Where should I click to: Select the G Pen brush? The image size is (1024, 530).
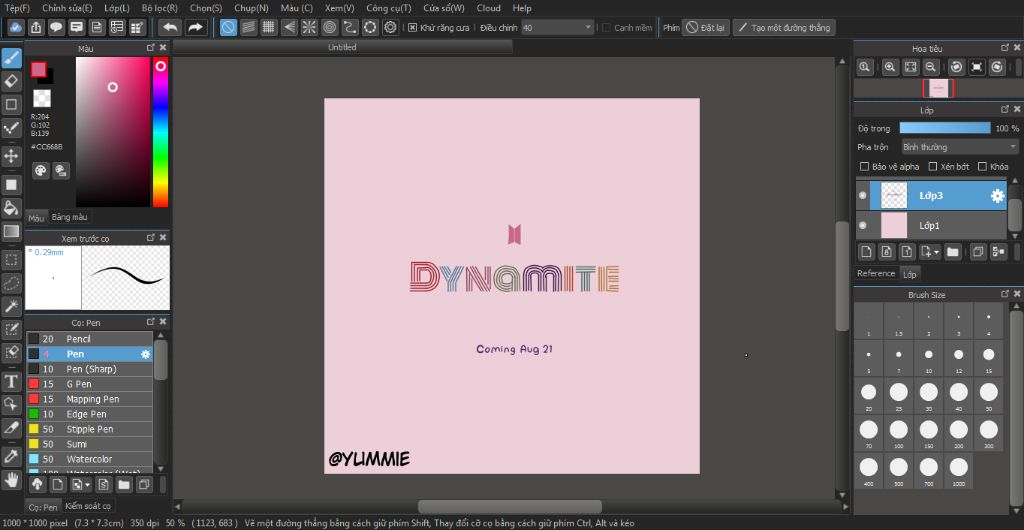[x=89, y=384]
